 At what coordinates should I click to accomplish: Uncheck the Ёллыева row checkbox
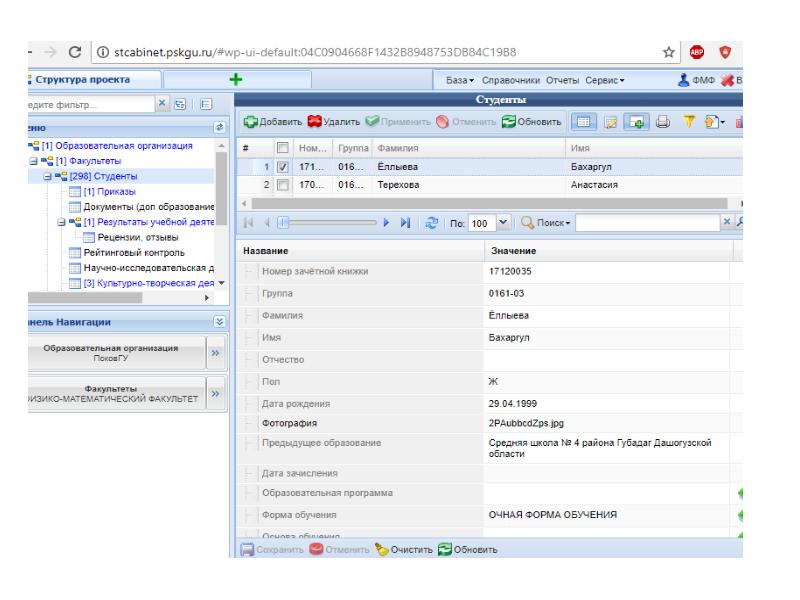tap(282, 167)
